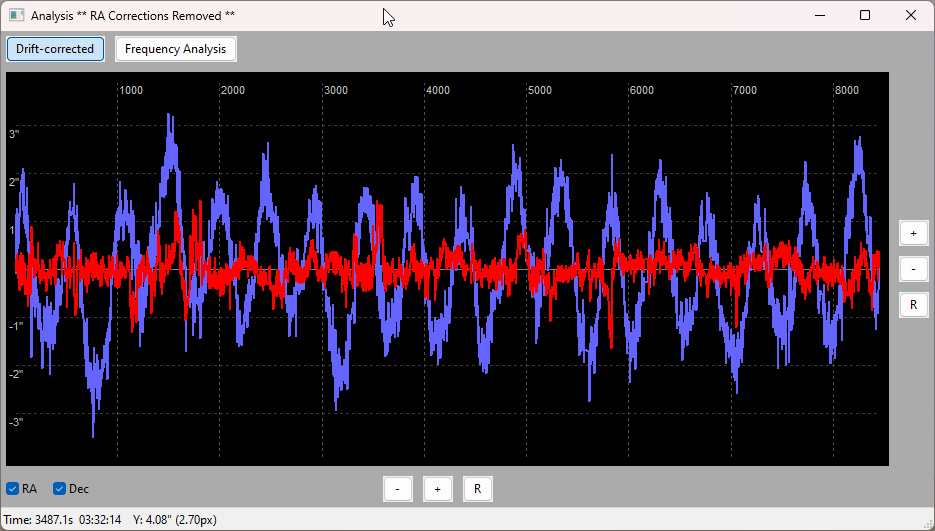
Task: Minimize the Analysis window
Action: [820, 16]
